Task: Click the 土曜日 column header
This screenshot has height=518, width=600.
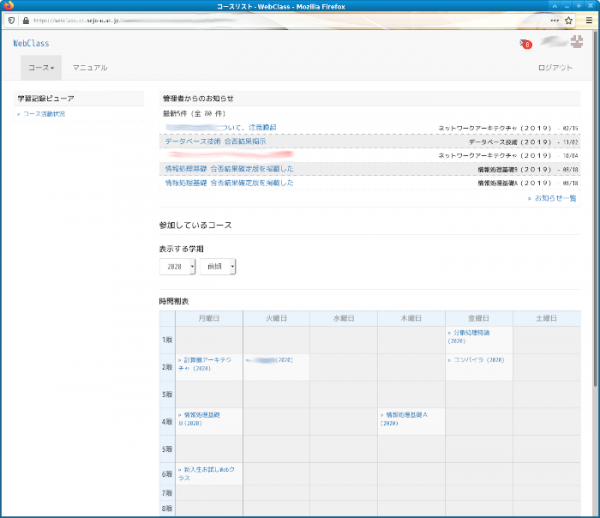Action: tap(546, 318)
